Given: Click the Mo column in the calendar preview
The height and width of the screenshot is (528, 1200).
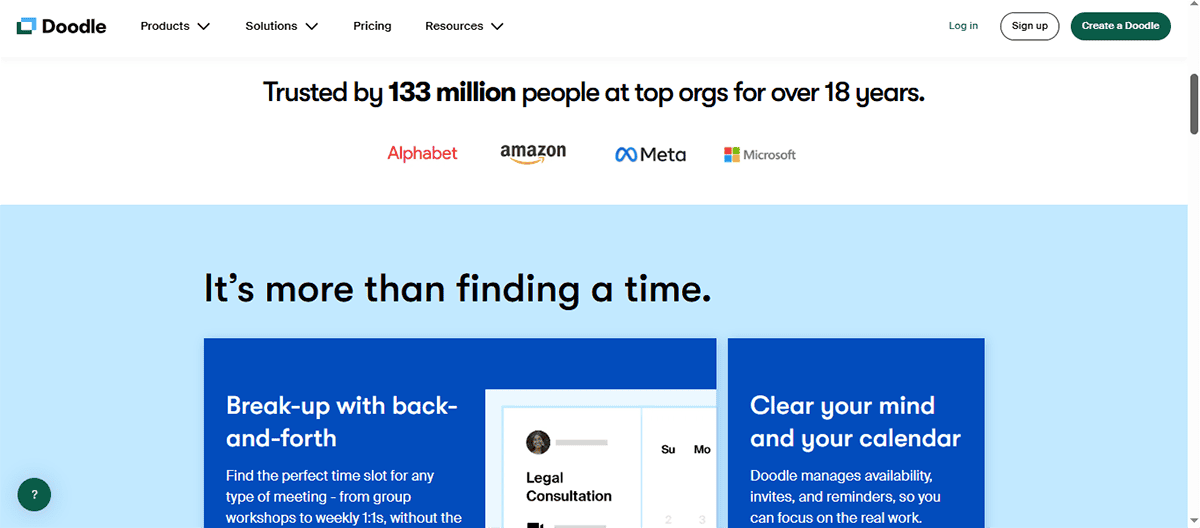Looking at the screenshot, I should point(702,450).
